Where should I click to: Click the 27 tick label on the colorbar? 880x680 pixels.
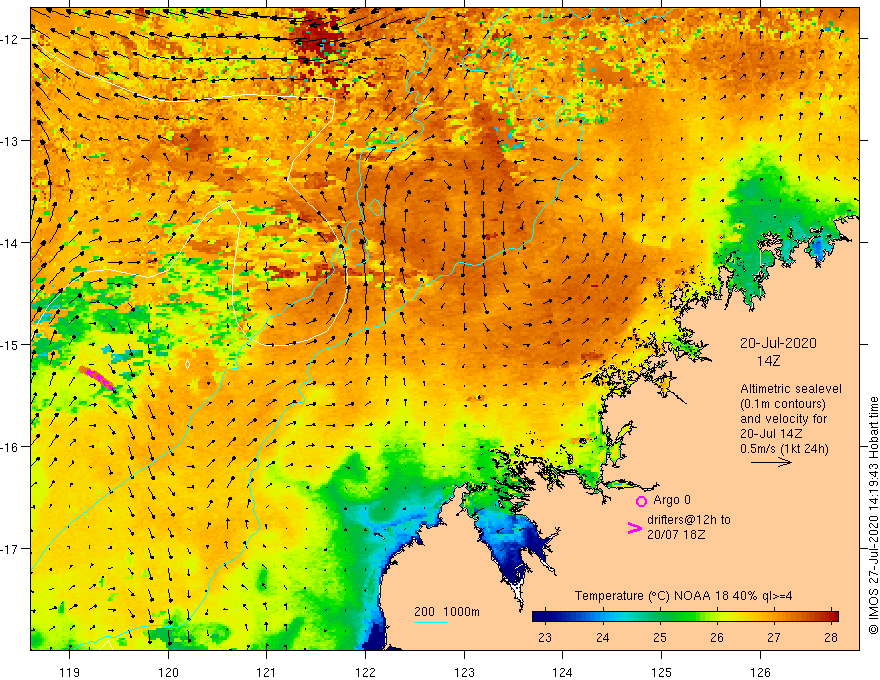point(774,638)
